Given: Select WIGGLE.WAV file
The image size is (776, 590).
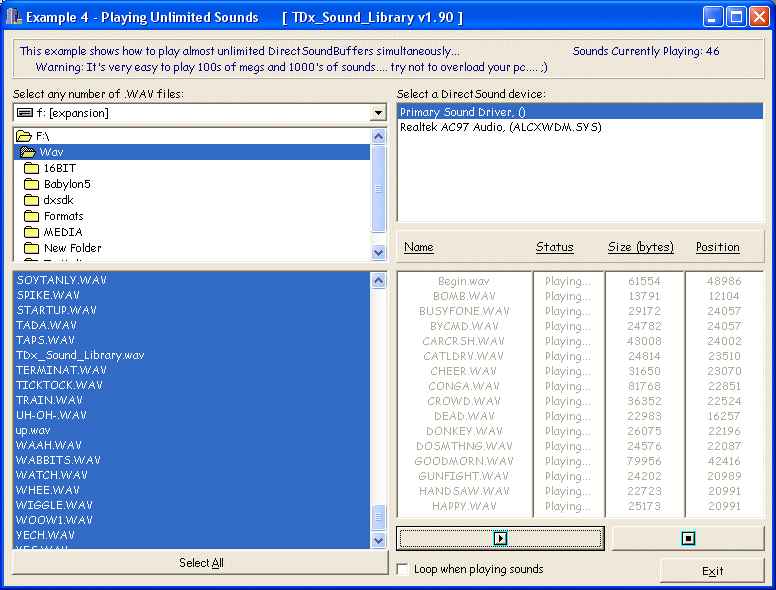Looking at the screenshot, I should pyautogui.click(x=192, y=505).
